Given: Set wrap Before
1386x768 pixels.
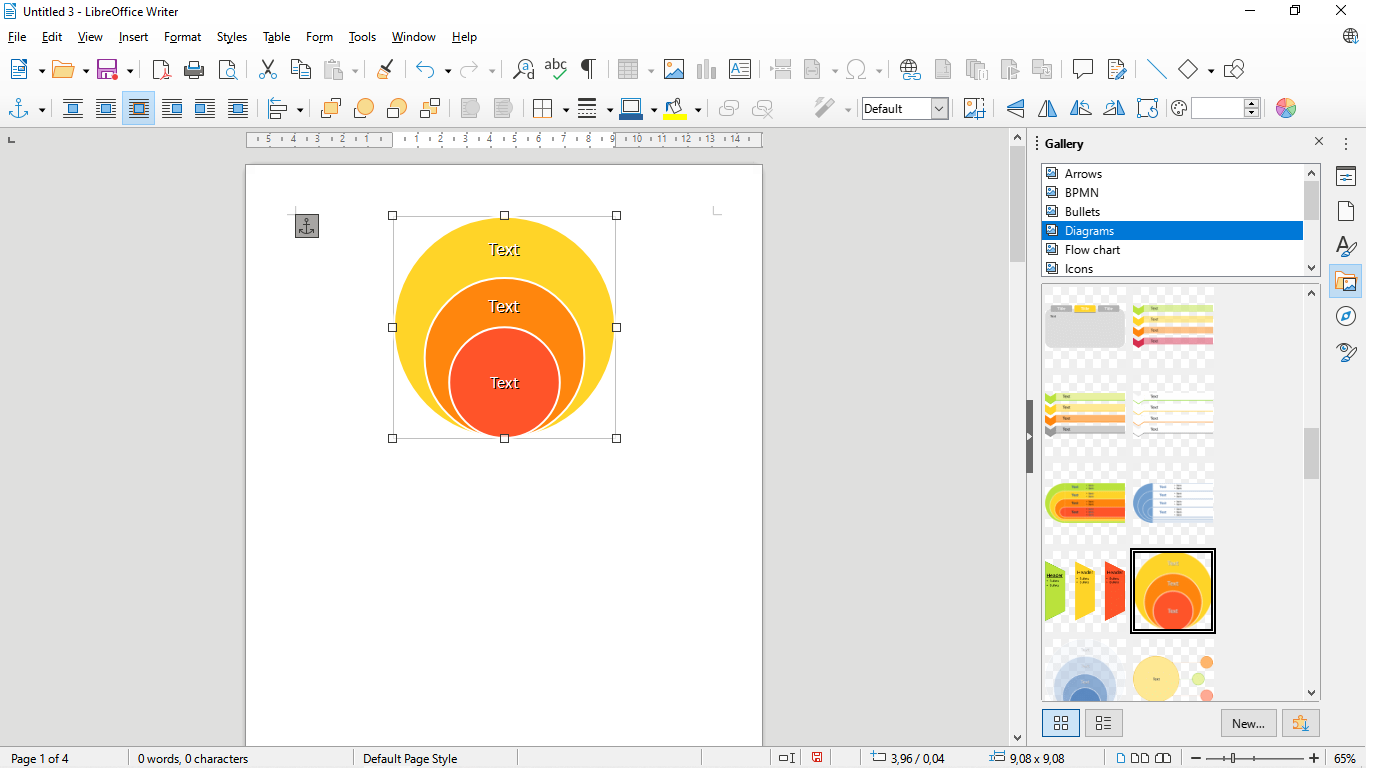Looking at the screenshot, I should pos(172,108).
